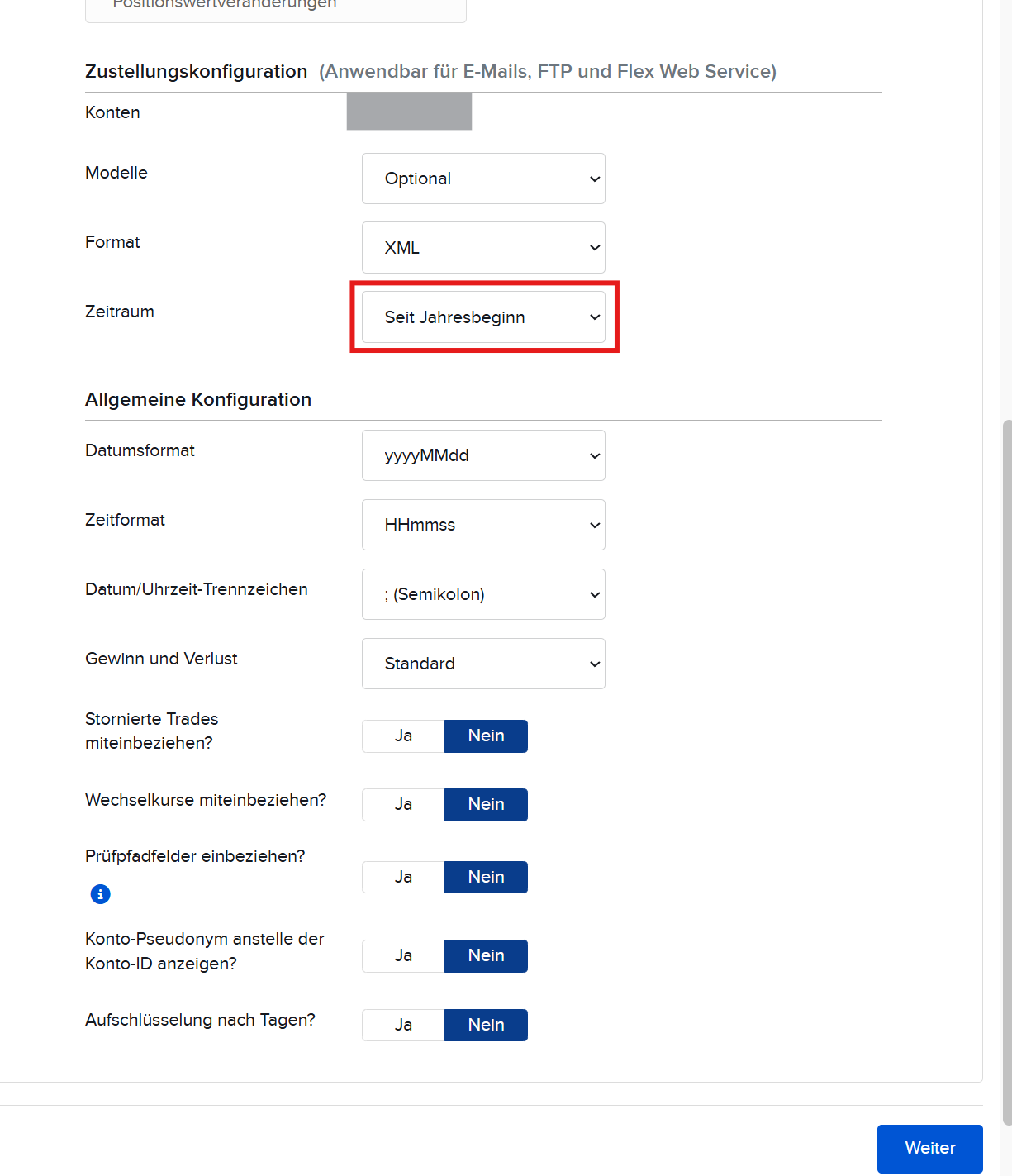Set Prüfpfadfelder einbeziehen to Nein
Screen dimensions: 1012x1176
(x=486, y=877)
